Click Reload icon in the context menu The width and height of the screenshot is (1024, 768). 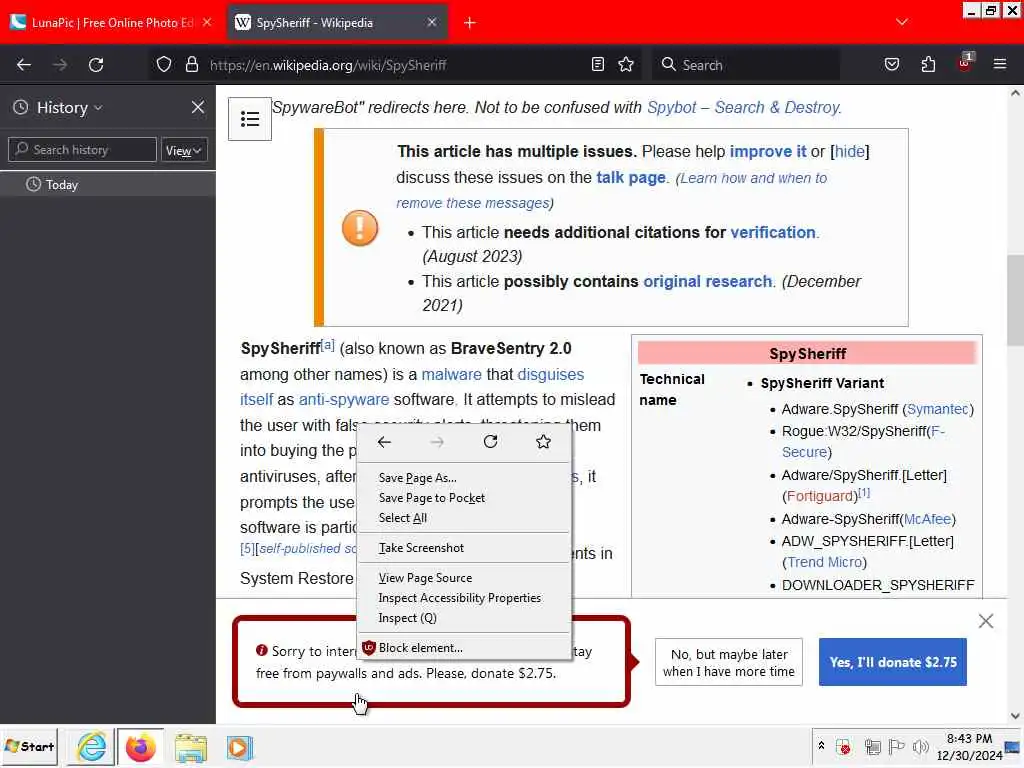(490, 442)
